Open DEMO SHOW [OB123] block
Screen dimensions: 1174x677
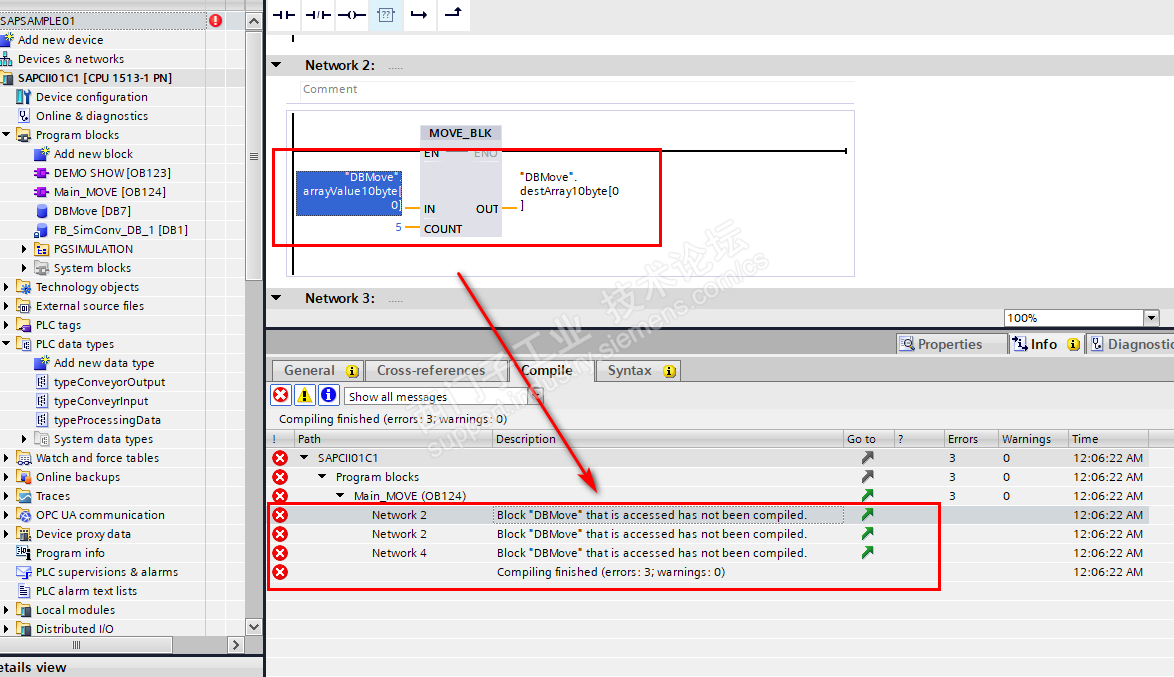click(112, 172)
